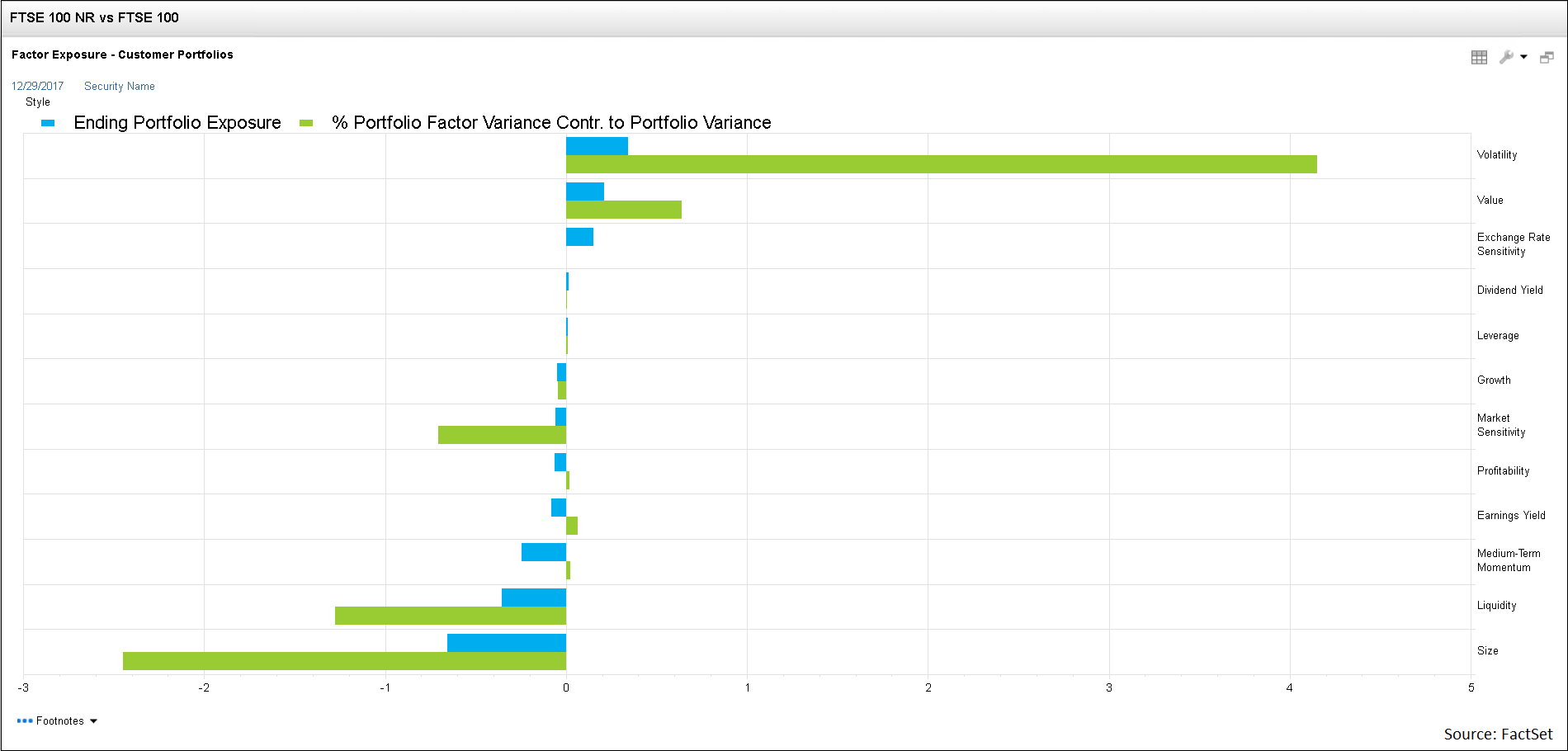
Task: Click the Footnotes dots icon
Action: pyautogui.click(x=25, y=720)
